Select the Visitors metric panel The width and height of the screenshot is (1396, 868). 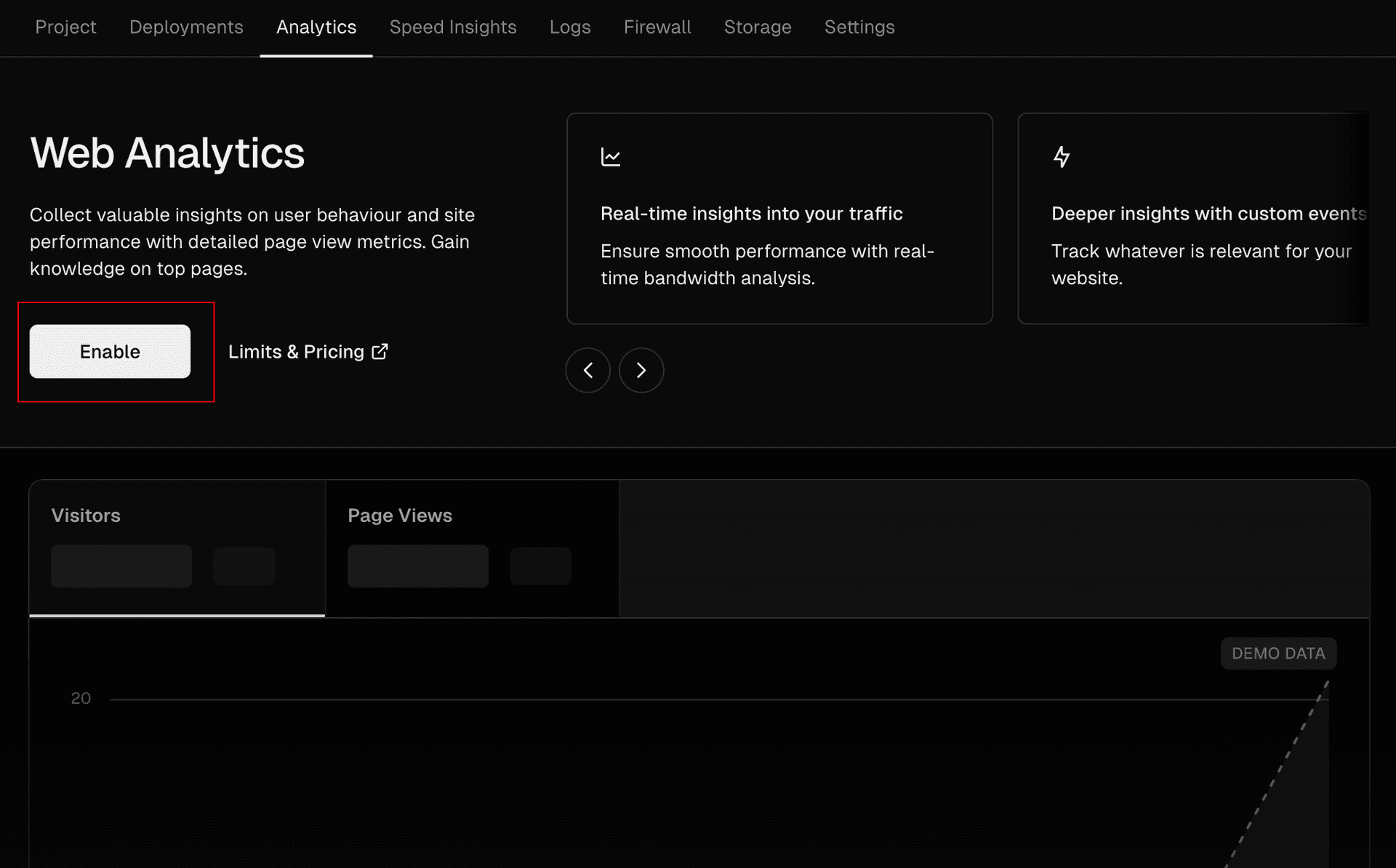(177, 548)
